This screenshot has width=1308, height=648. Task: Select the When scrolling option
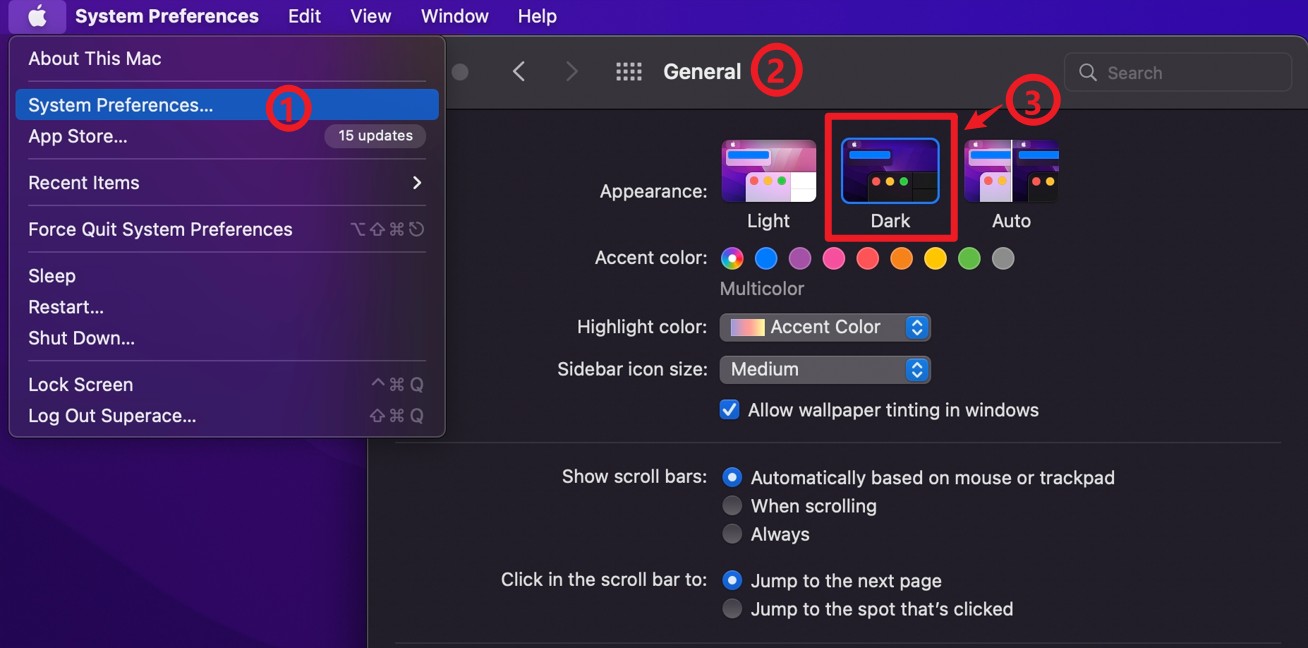pos(732,505)
